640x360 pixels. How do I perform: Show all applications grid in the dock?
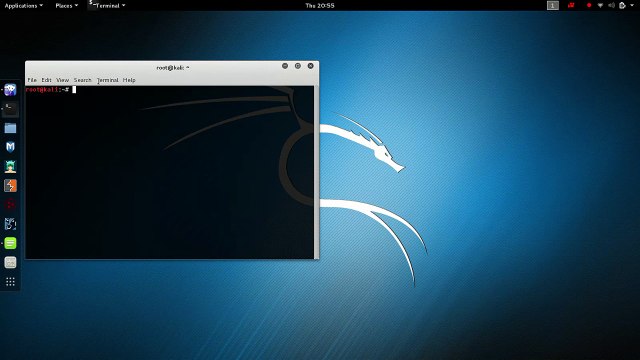tap(10, 282)
